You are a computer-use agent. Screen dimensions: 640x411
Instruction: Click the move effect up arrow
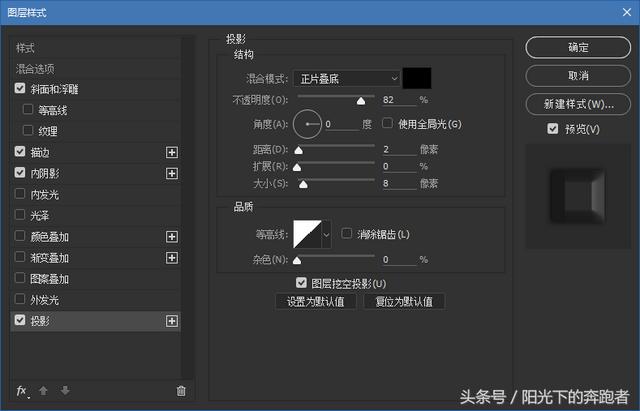(43, 391)
